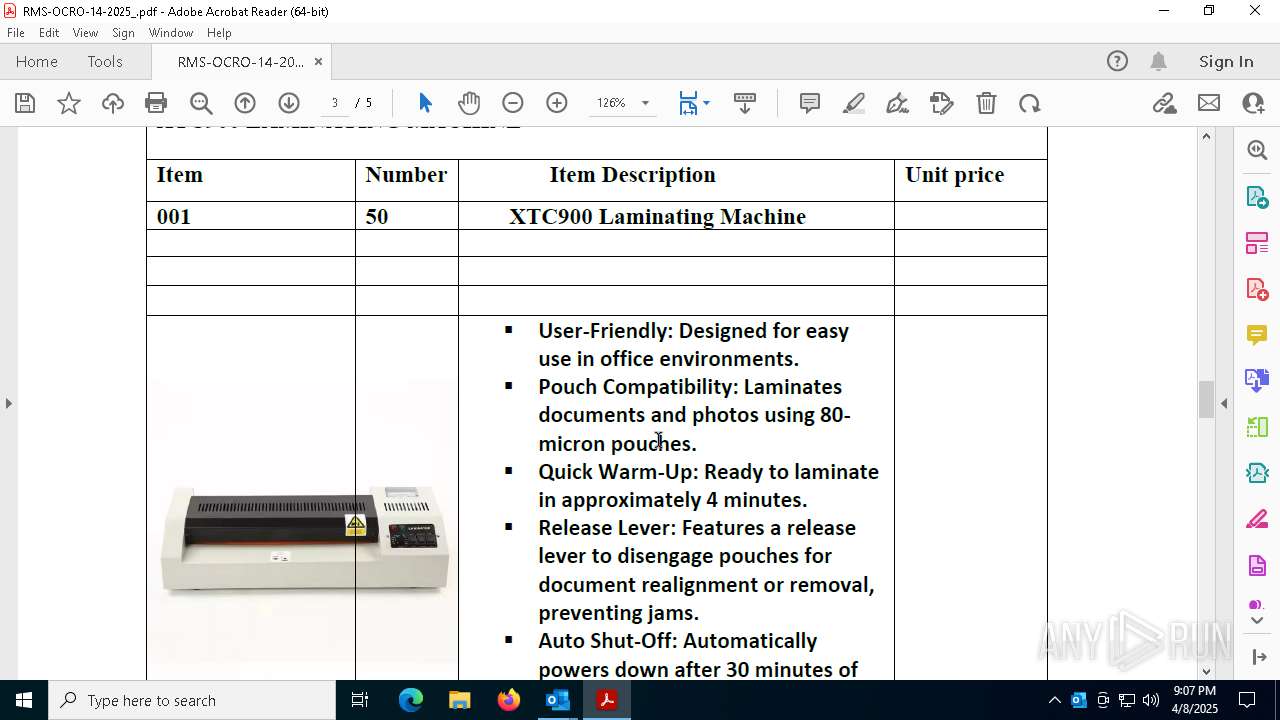Expand the right tools pane with arrow-bar icon

click(x=1258, y=657)
